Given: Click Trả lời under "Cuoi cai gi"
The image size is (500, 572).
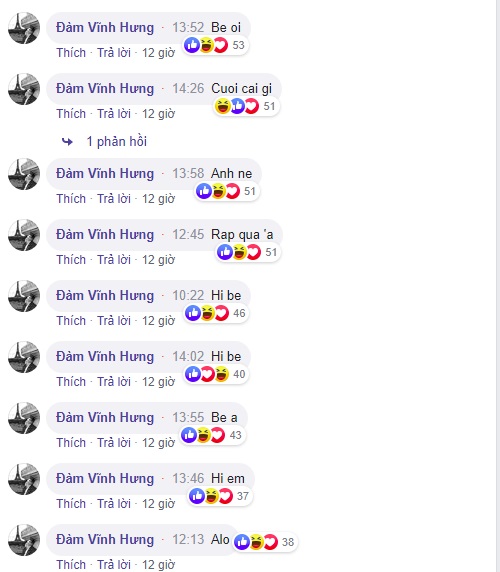Looking at the screenshot, I should pyautogui.click(x=114, y=114).
